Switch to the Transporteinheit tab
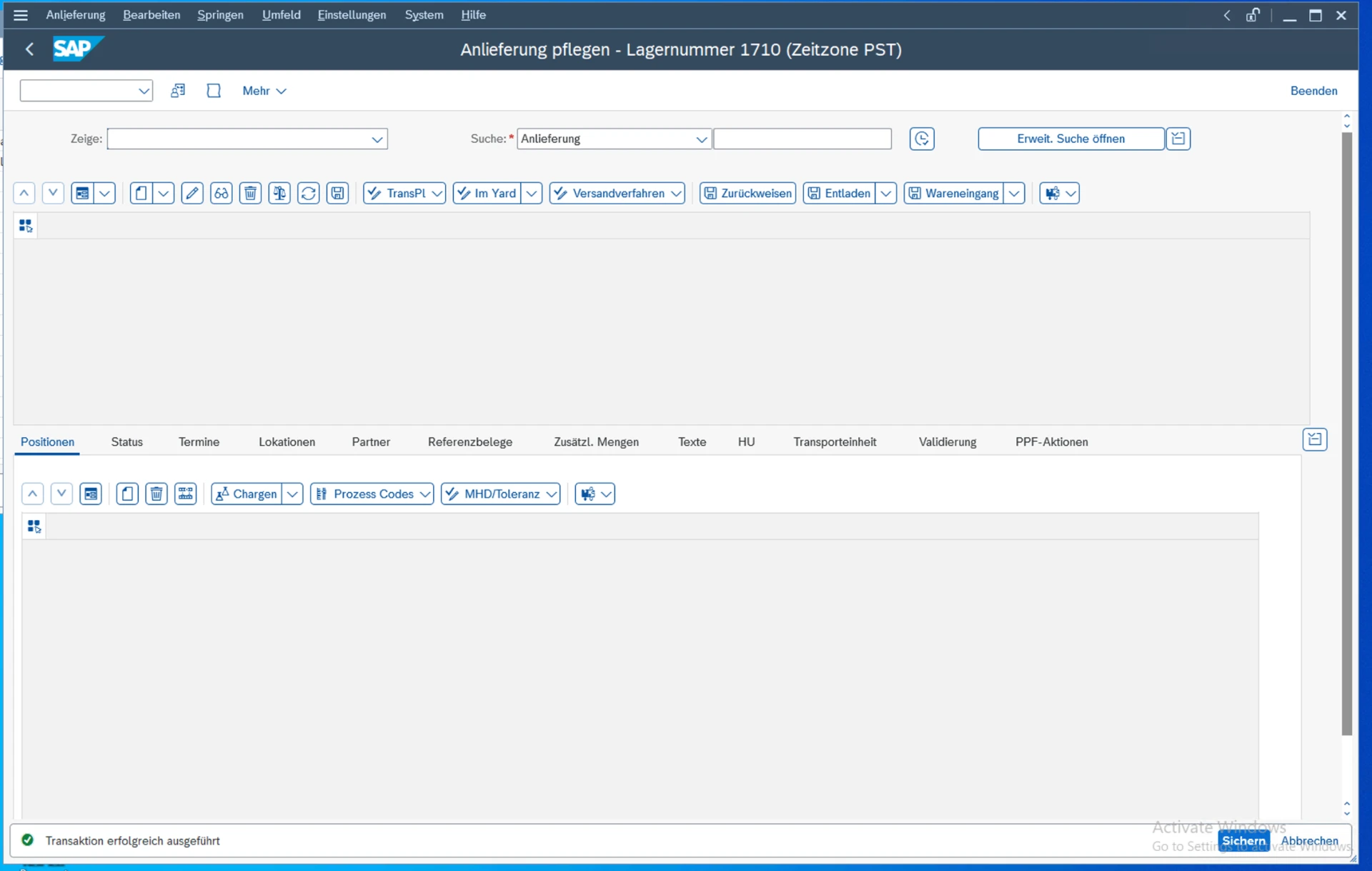This screenshot has width=1372, height=871. click(835, 442)
